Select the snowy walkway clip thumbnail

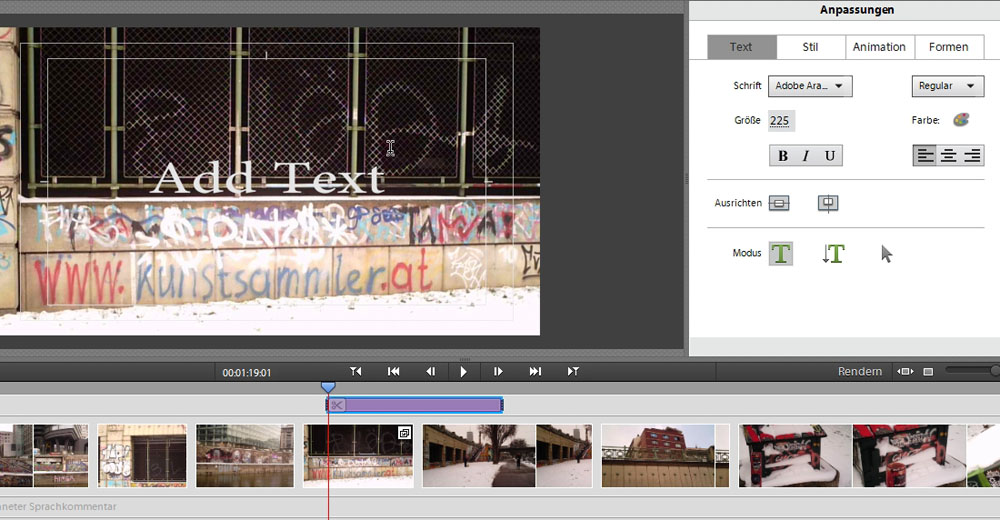pyautogui.click(x=507, y=456)
